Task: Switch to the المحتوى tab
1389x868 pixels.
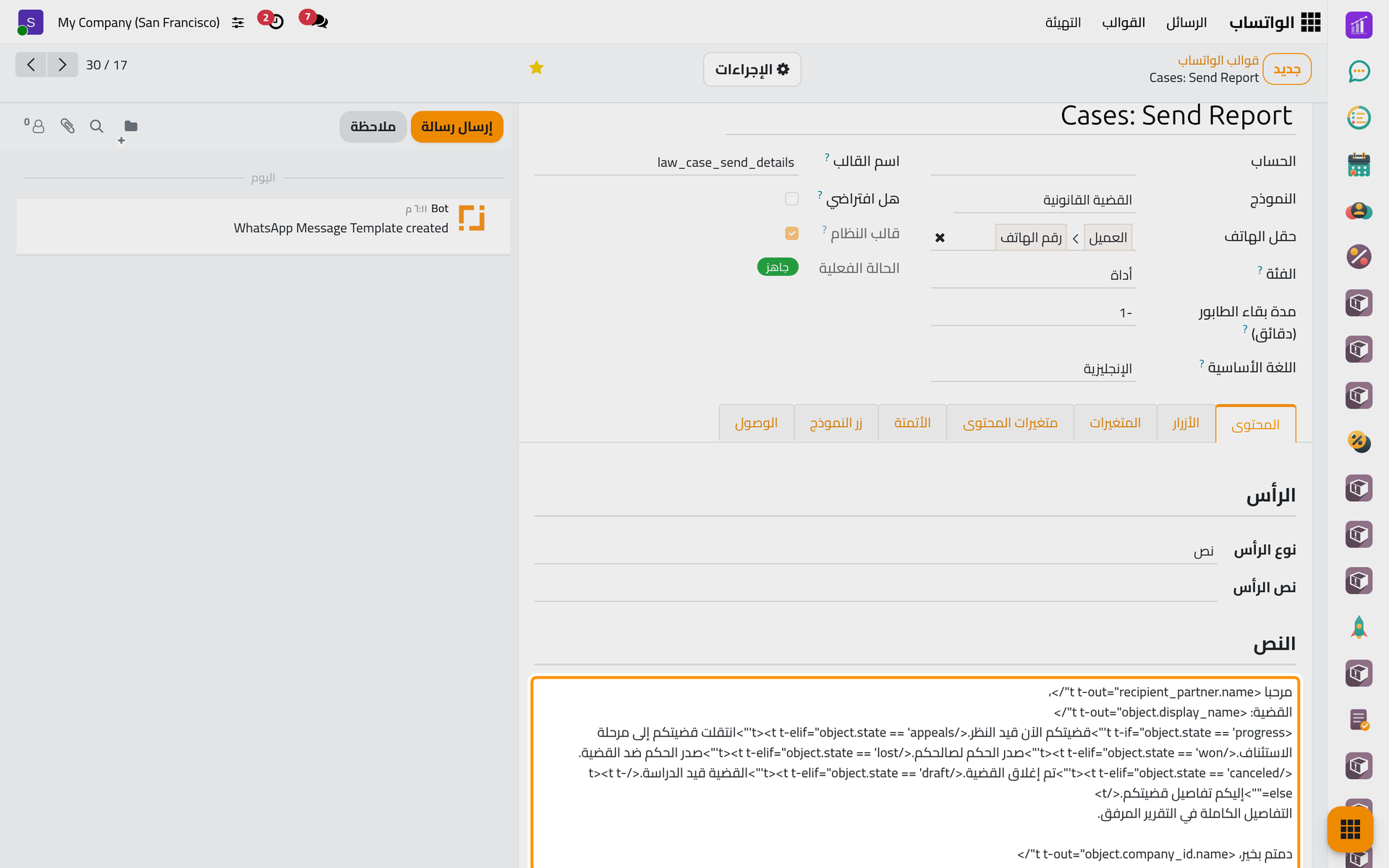Action: (x=1256, y=425)
